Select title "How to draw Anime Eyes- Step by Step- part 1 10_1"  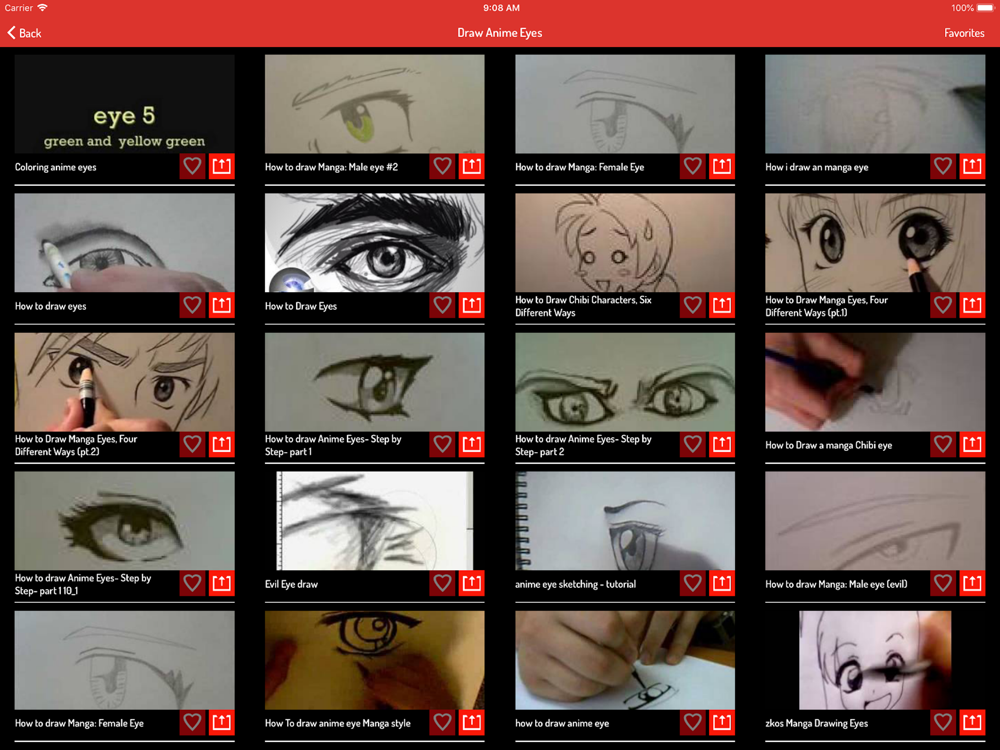click(83, 584)
